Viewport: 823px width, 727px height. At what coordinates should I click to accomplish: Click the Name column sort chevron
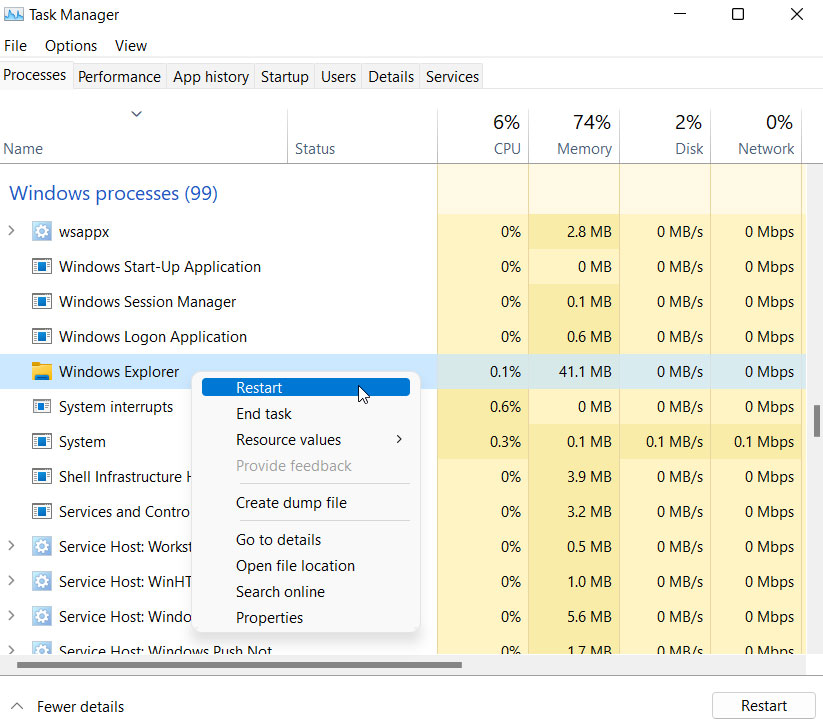click(137, 114)
